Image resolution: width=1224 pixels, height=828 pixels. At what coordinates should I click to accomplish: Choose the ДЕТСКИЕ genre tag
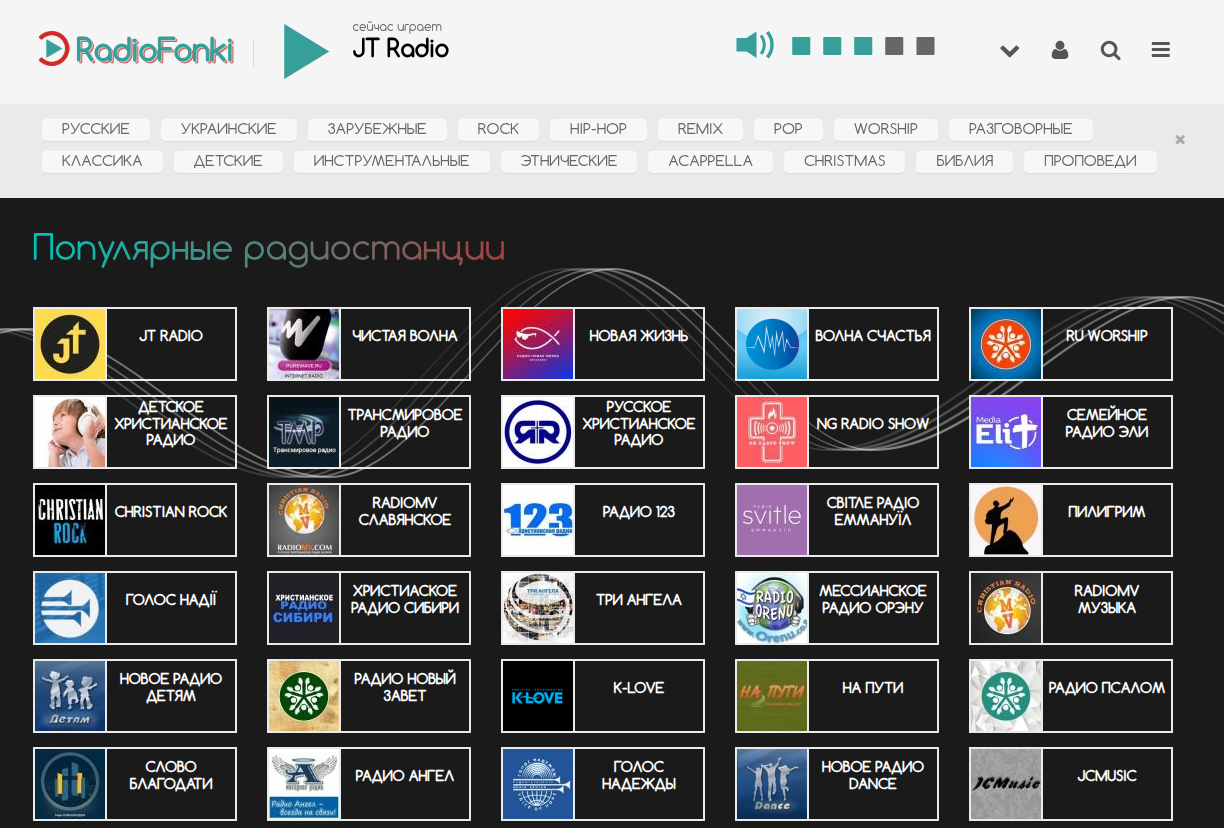pos(228,161)
